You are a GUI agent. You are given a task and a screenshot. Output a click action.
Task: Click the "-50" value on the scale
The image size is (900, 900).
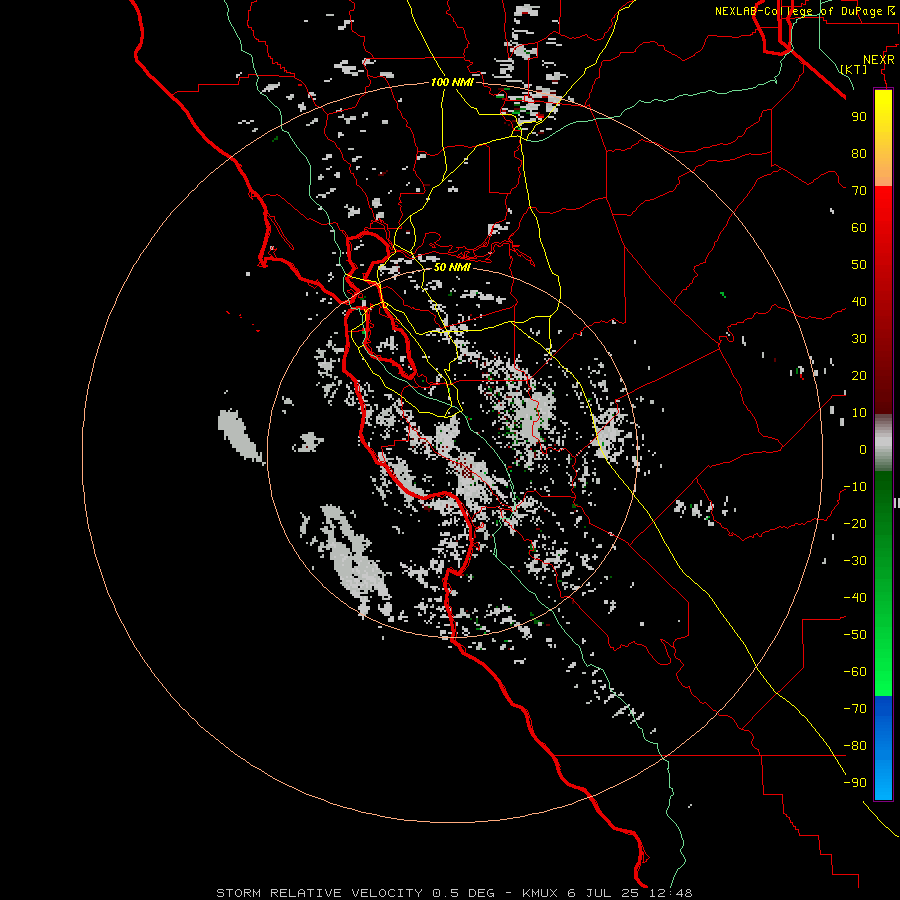click(x=855, y=635)
